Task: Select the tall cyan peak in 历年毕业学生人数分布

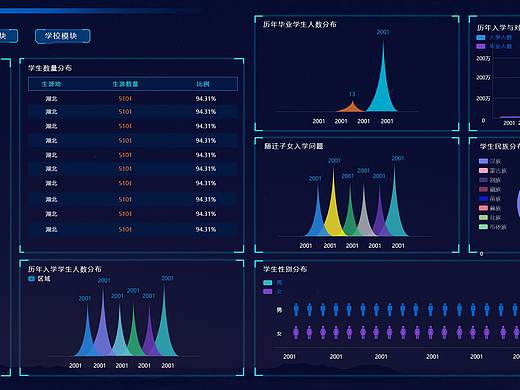Action: [x=383, y=90]
